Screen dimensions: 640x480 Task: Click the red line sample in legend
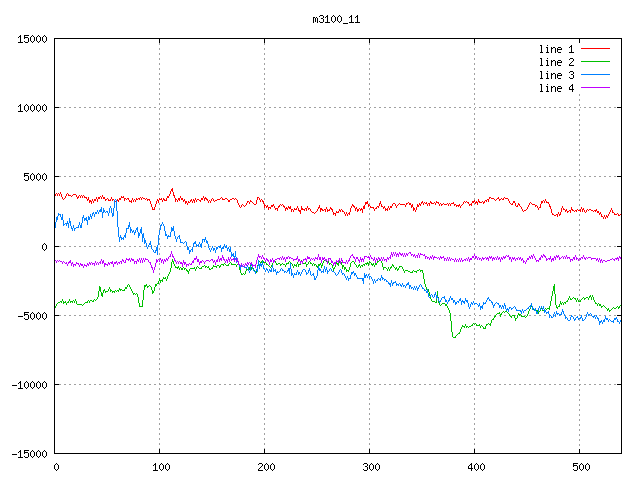596,48
